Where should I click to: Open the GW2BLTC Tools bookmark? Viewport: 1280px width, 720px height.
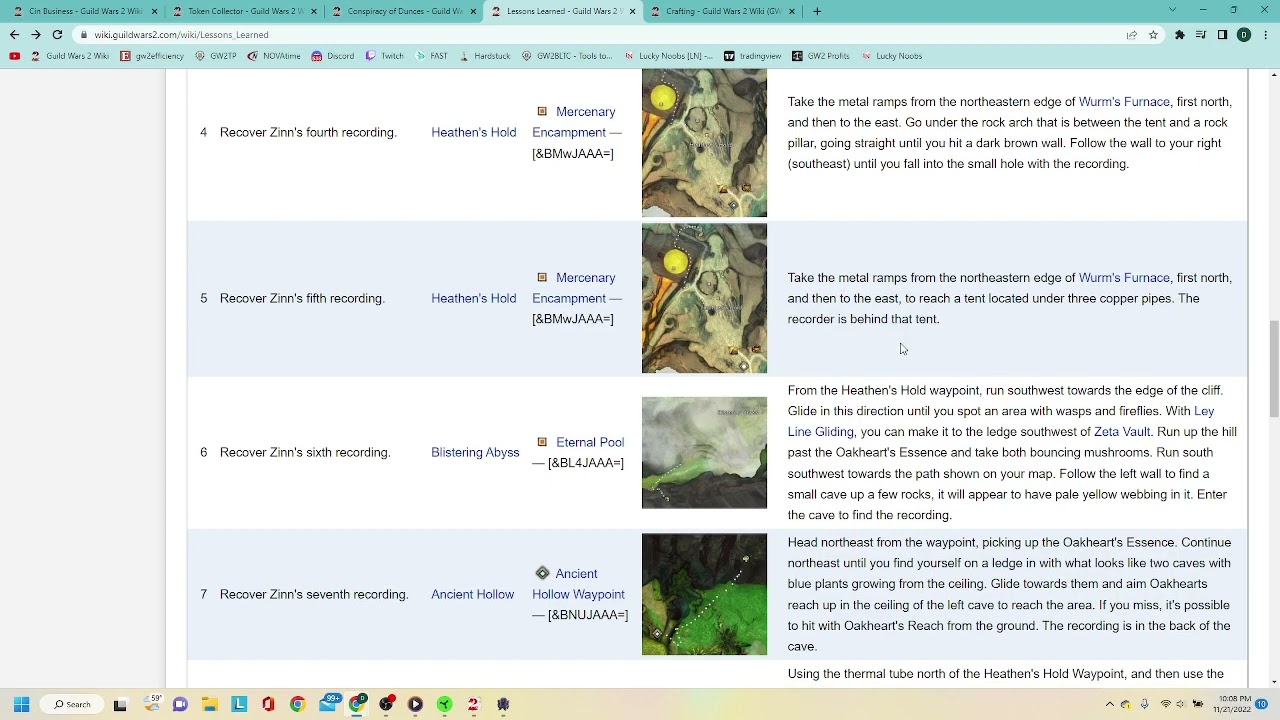pos(566,56)
